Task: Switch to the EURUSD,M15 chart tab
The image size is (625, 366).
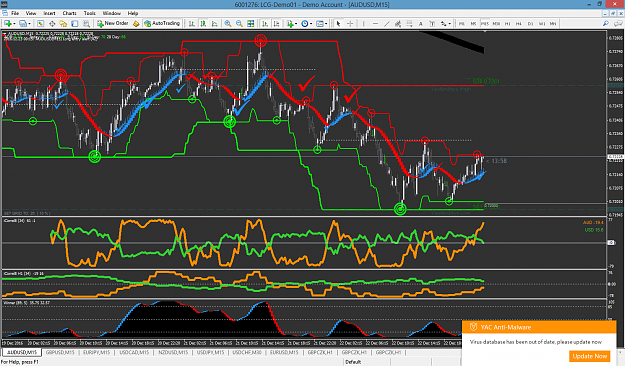Action: point(284,353)
